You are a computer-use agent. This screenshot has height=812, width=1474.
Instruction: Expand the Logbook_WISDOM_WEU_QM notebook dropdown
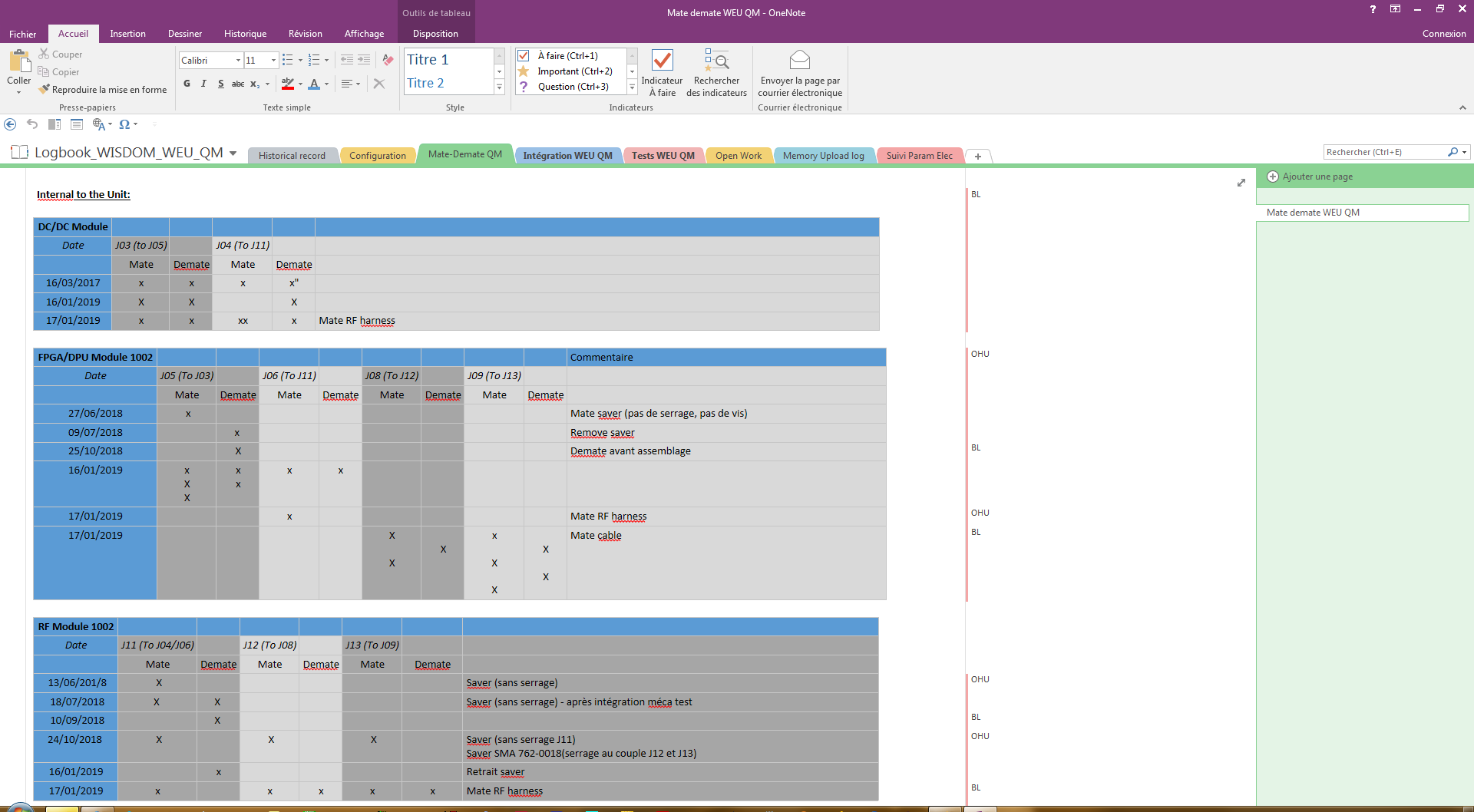point(233,153)
